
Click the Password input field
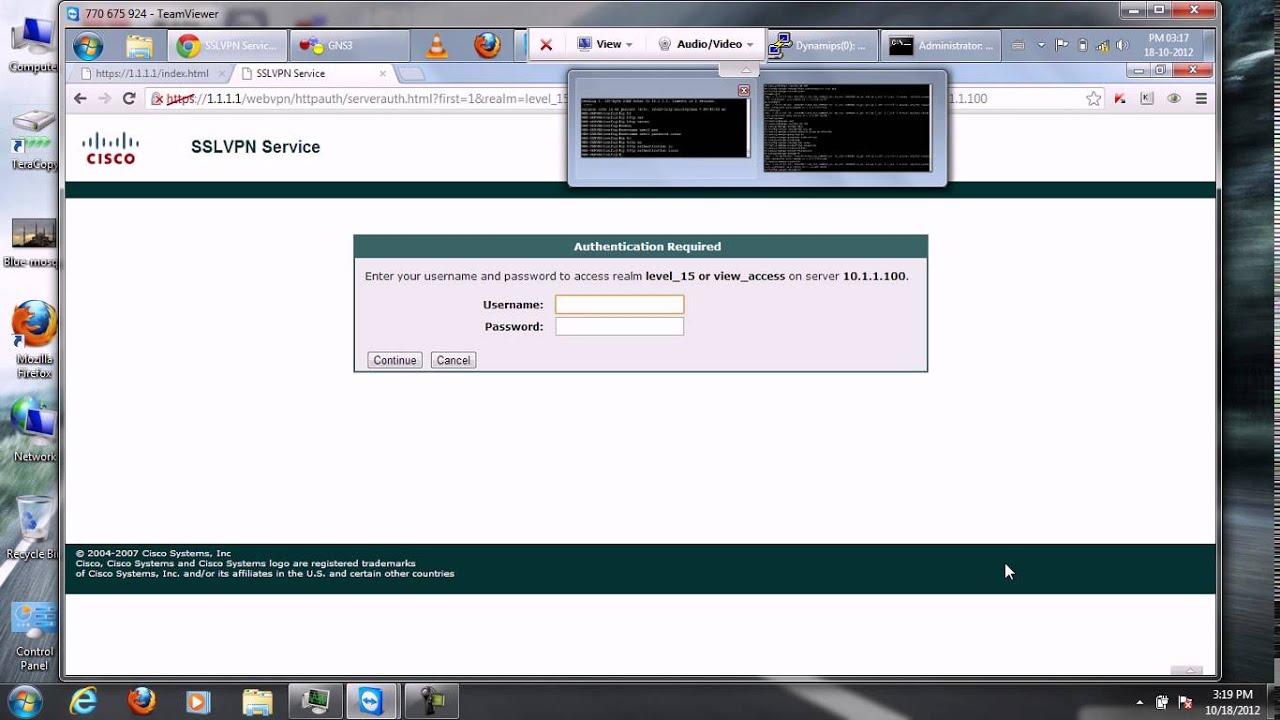click(x=619, y=326)
